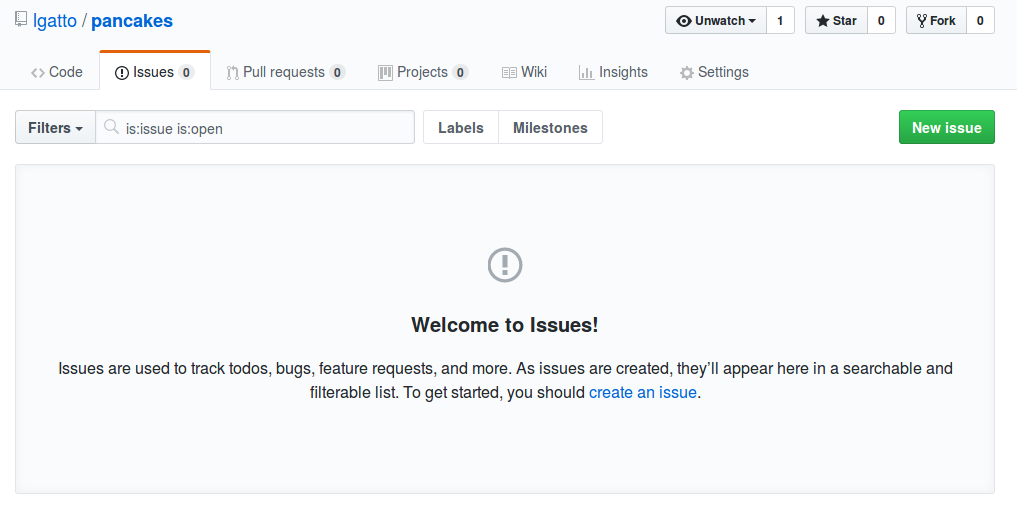Switch to the Insights tab
The image size is (1017, 508).
pos(613,72)
